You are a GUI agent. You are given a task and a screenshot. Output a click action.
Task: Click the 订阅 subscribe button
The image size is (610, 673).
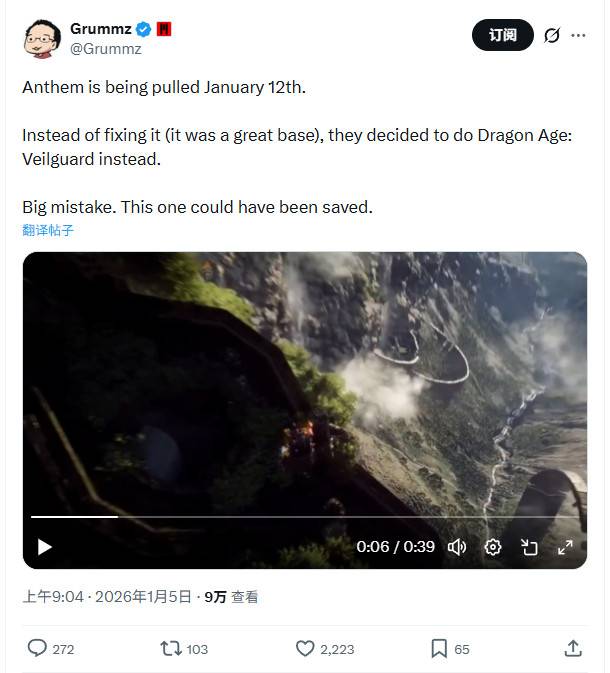pyautogui.click(x=503, y=35)
